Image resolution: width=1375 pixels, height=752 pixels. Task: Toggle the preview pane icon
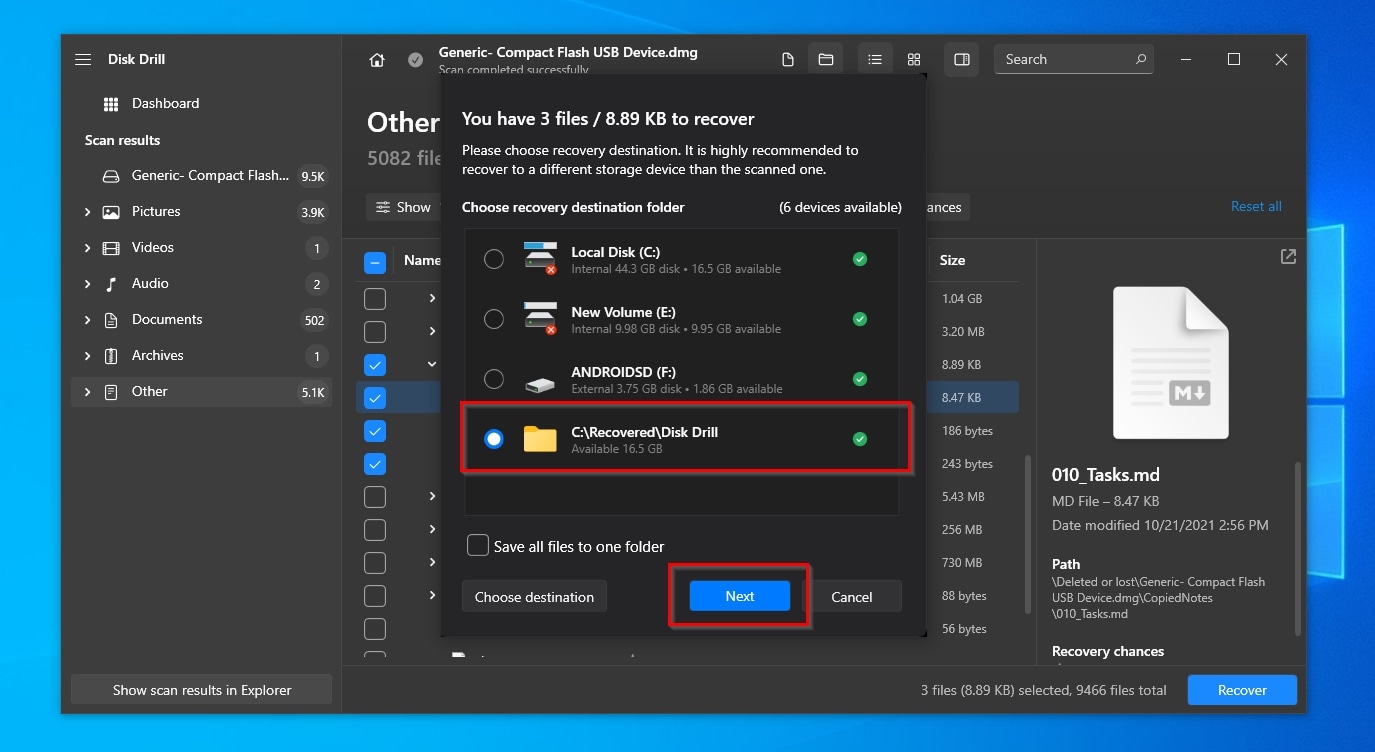point(962,60)
